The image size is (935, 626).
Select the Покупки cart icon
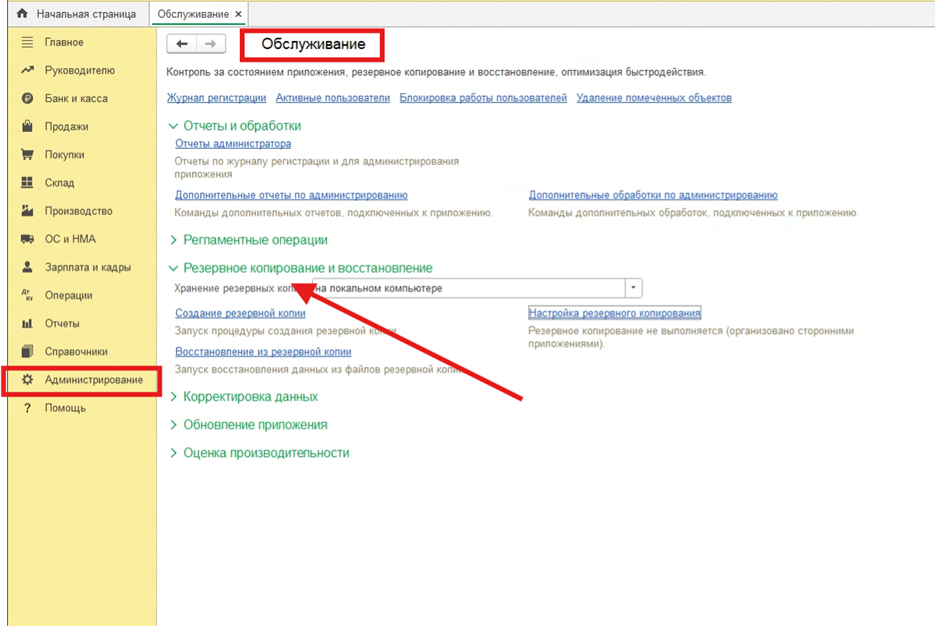click(27, 155)
